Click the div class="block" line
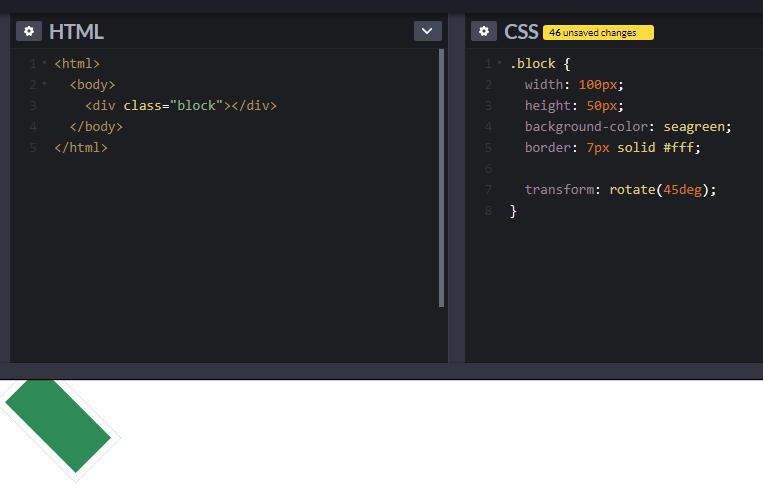 pos(181,106)
